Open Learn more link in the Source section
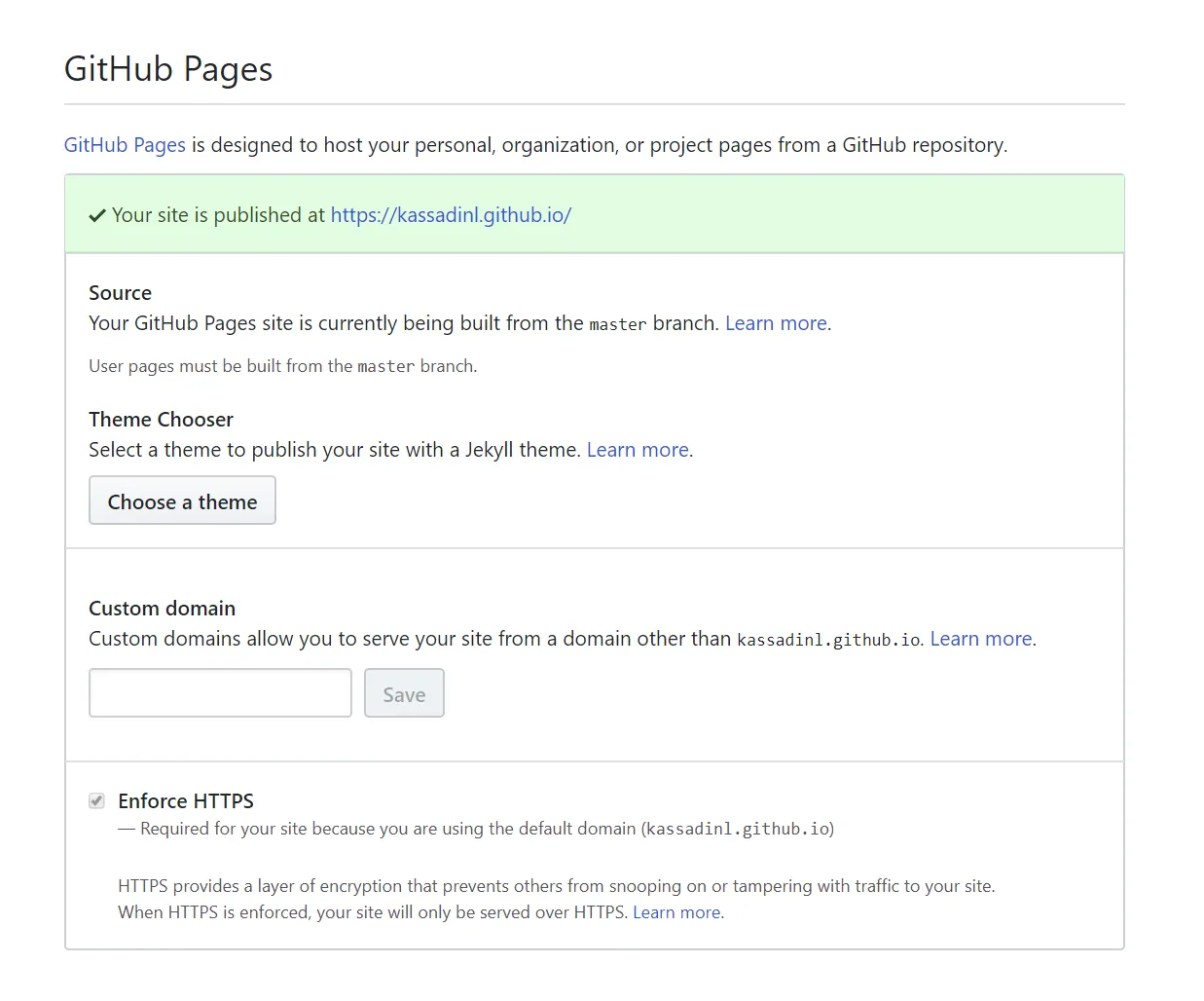The height and width of the screenshot is (1001, 1204). [776, 323]
